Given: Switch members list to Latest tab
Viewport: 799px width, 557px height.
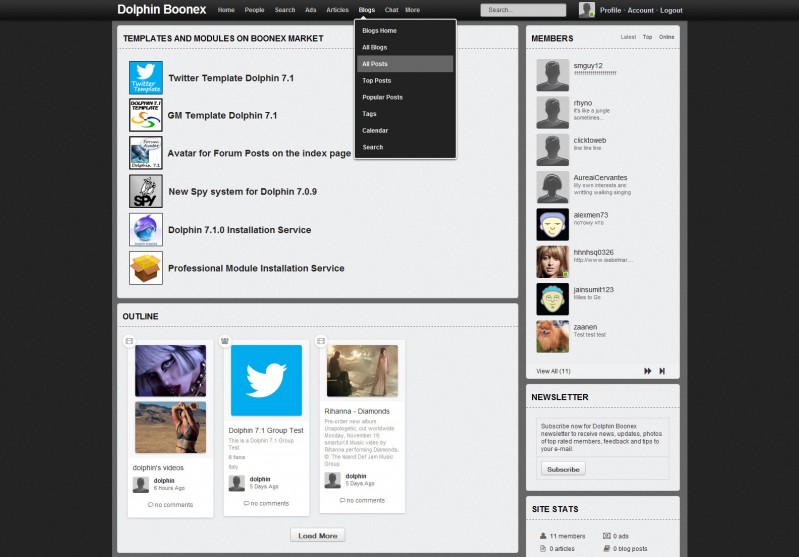Looking at the screenshot, I should point(628,37).
